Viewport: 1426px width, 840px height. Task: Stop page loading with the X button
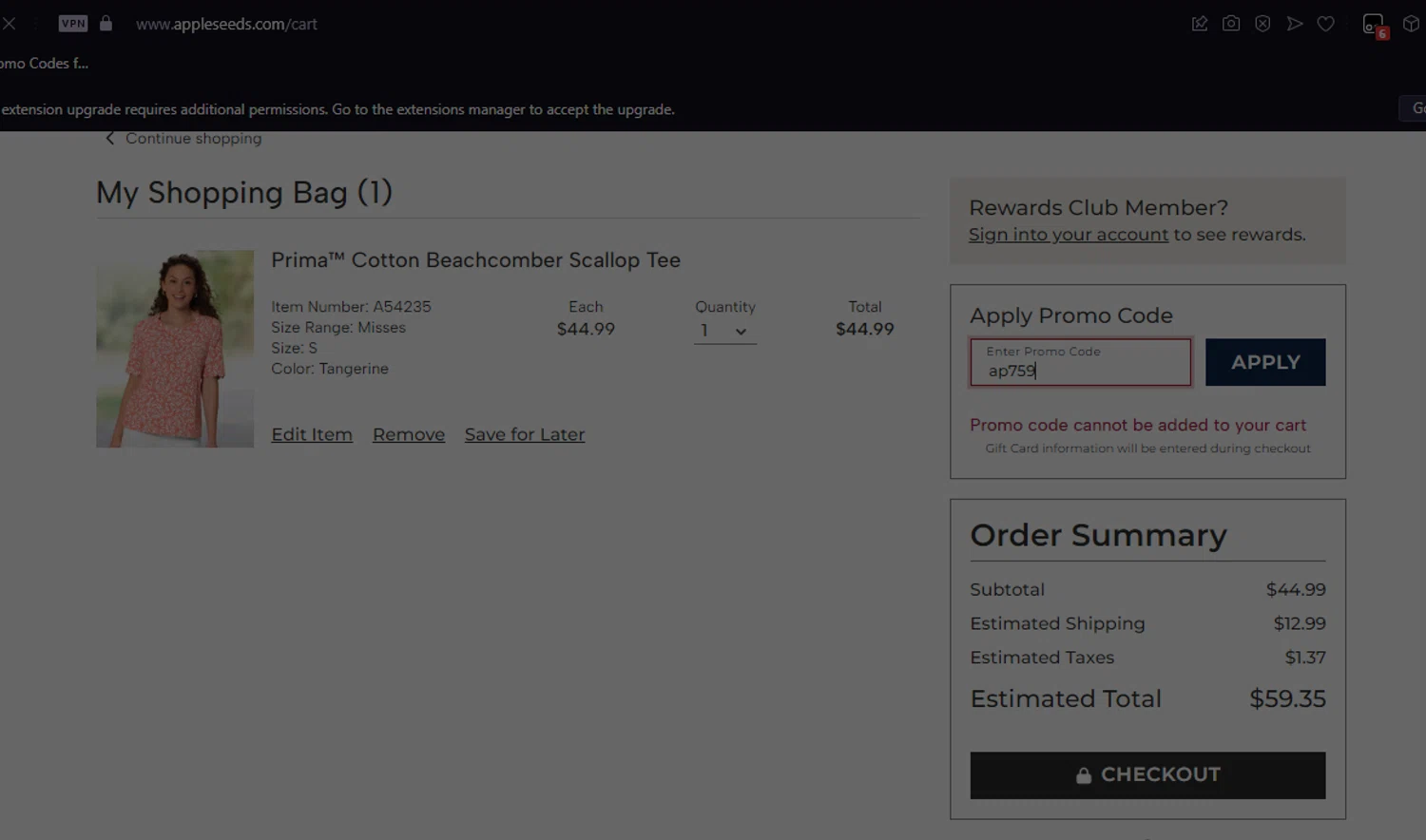[x=9, y=24]
